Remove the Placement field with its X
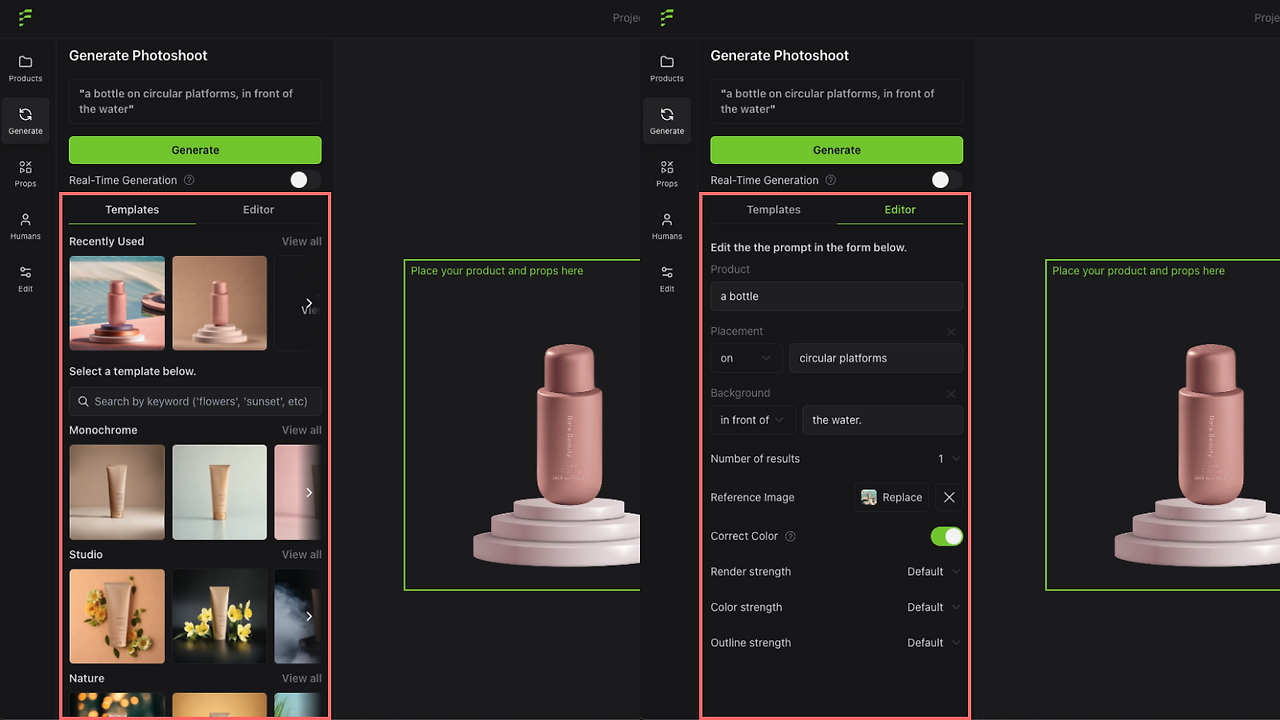The image size is (1280, 720). 951,332
